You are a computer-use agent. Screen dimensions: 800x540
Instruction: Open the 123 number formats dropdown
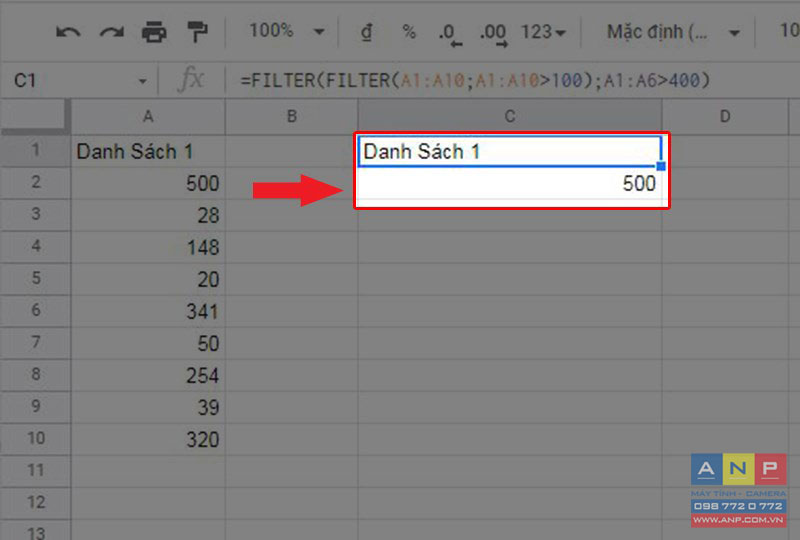click(x=543, y=32)
